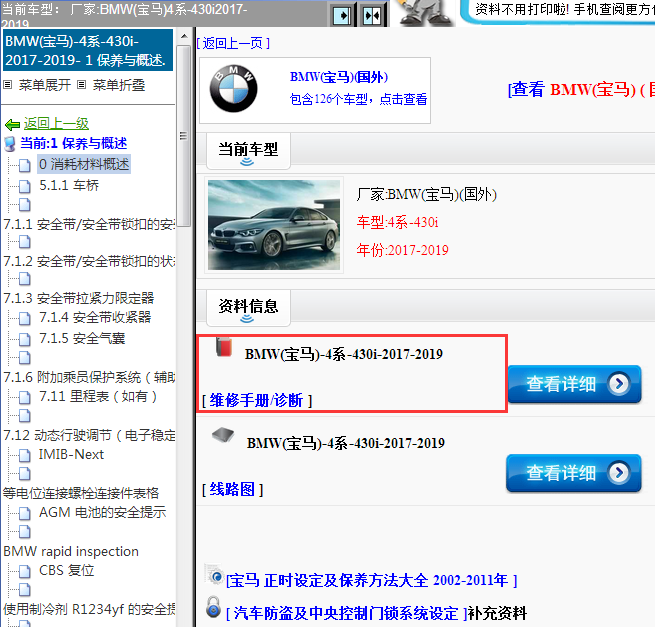Select tree item 7.1.4 安全带收紧器
The image size is (655, 627).
click(x=95, y=317)
